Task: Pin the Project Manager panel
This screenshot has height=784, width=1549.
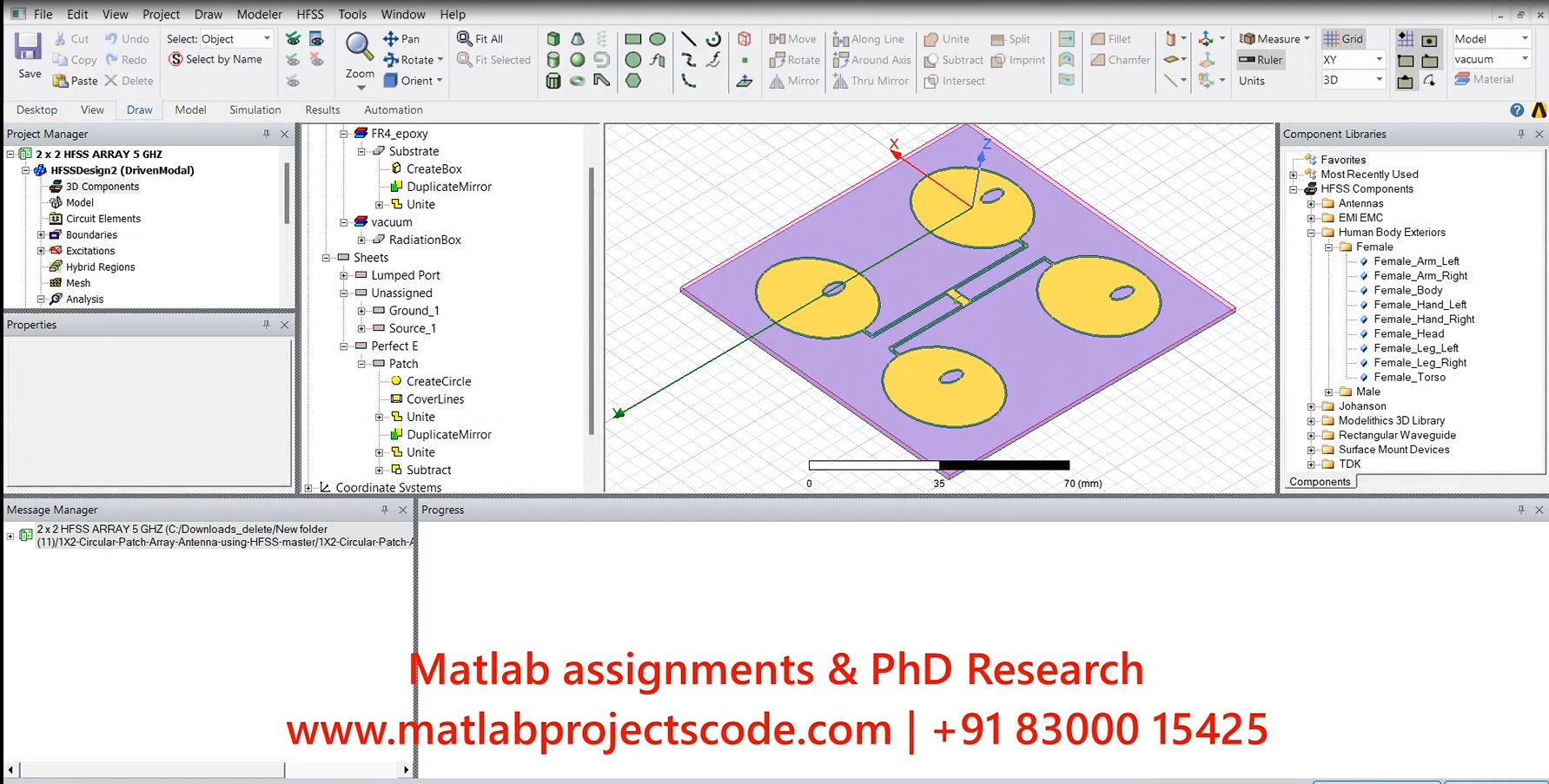Action: [x=266, y=134]
